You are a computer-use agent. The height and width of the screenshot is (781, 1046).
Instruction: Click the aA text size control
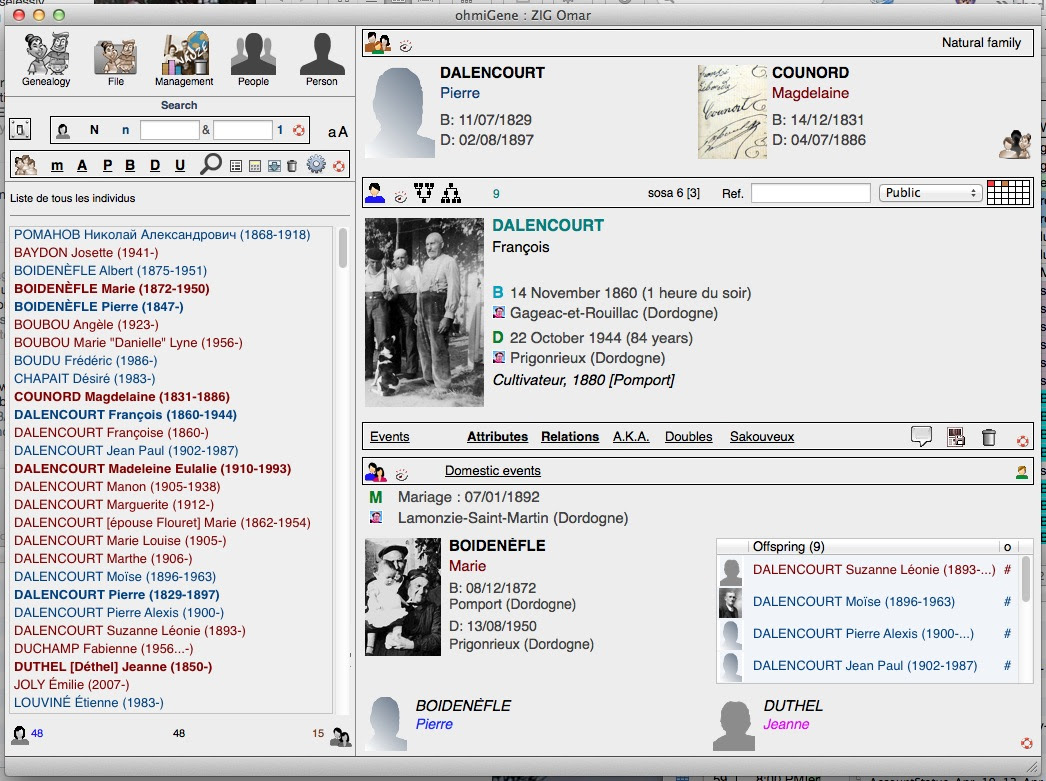pyautogui.click(x=338, y=131)
